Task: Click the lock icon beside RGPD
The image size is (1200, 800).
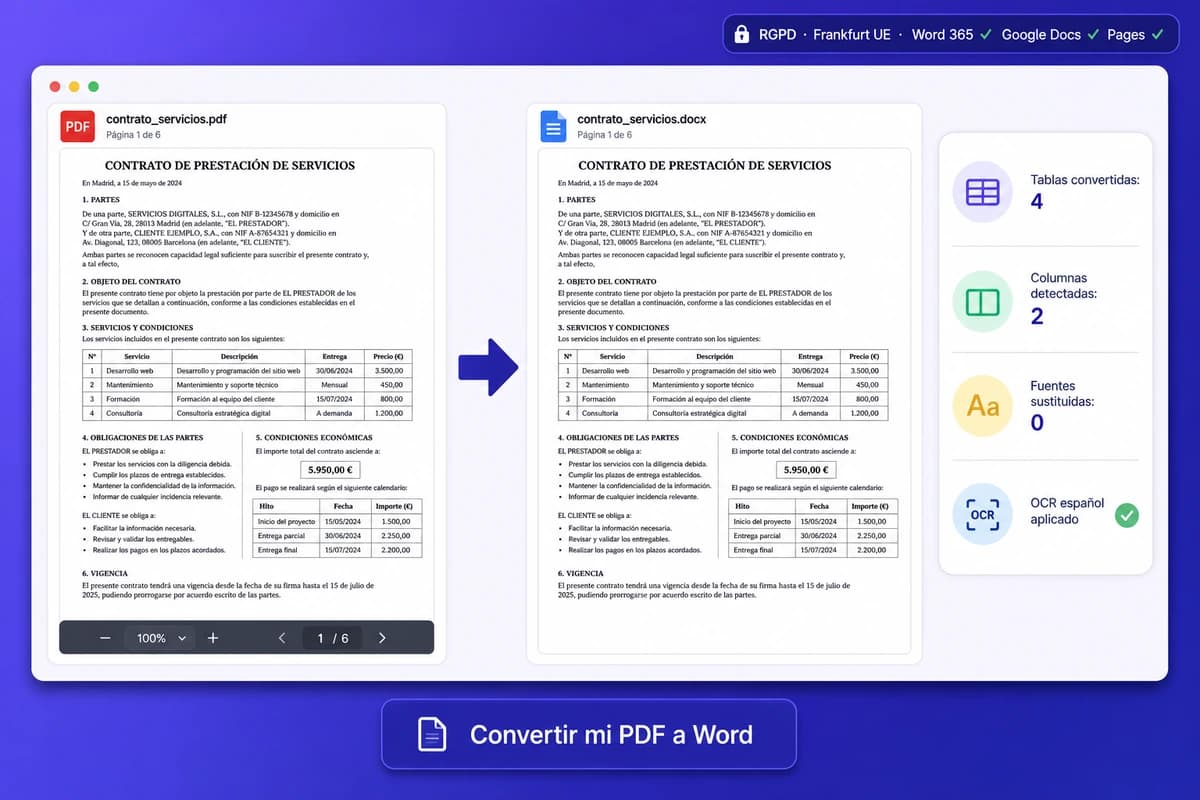Action: click(x=741, y=34)
